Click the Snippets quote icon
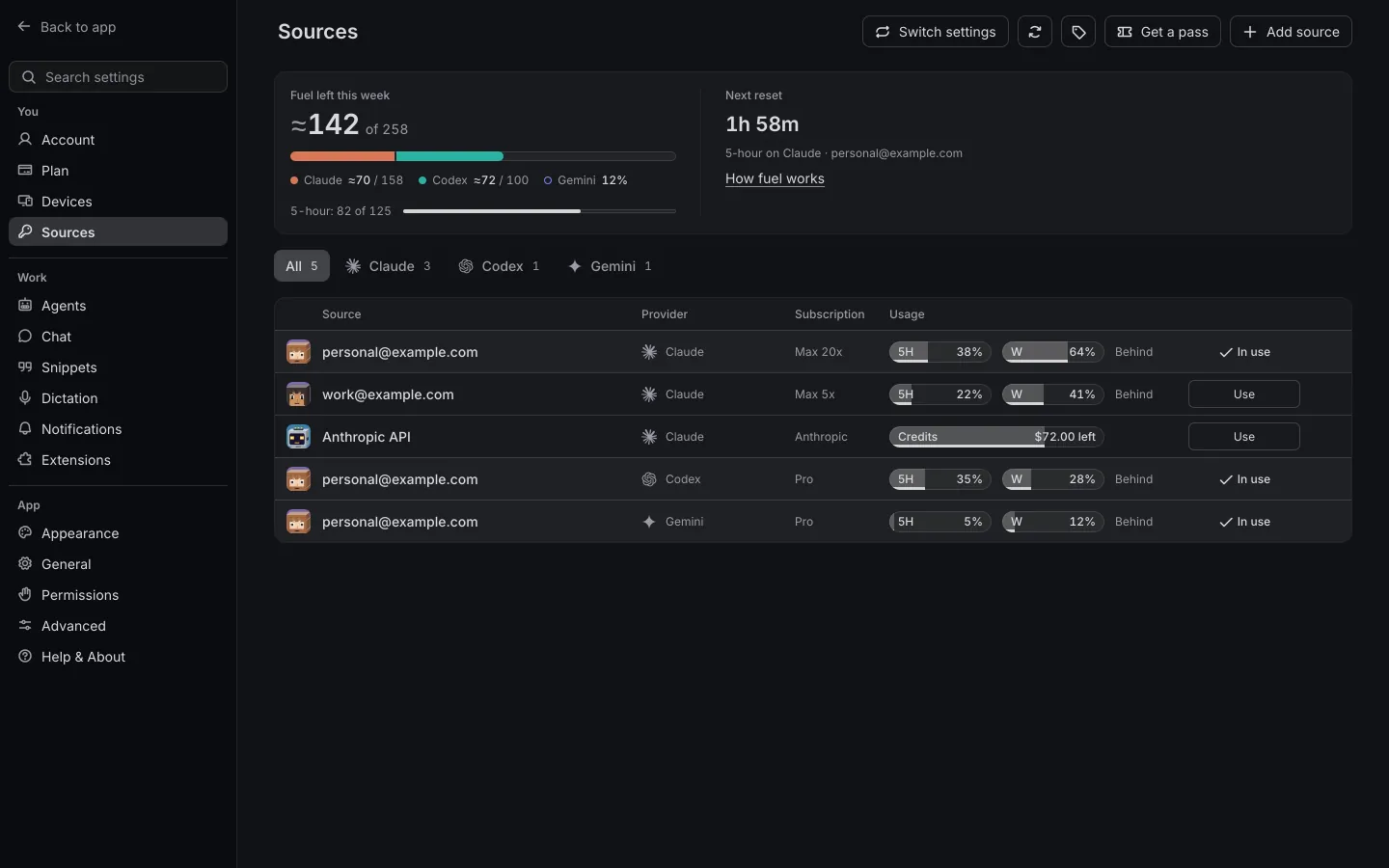The height and width of the screenshot is (868, 1389). [25, 367]
